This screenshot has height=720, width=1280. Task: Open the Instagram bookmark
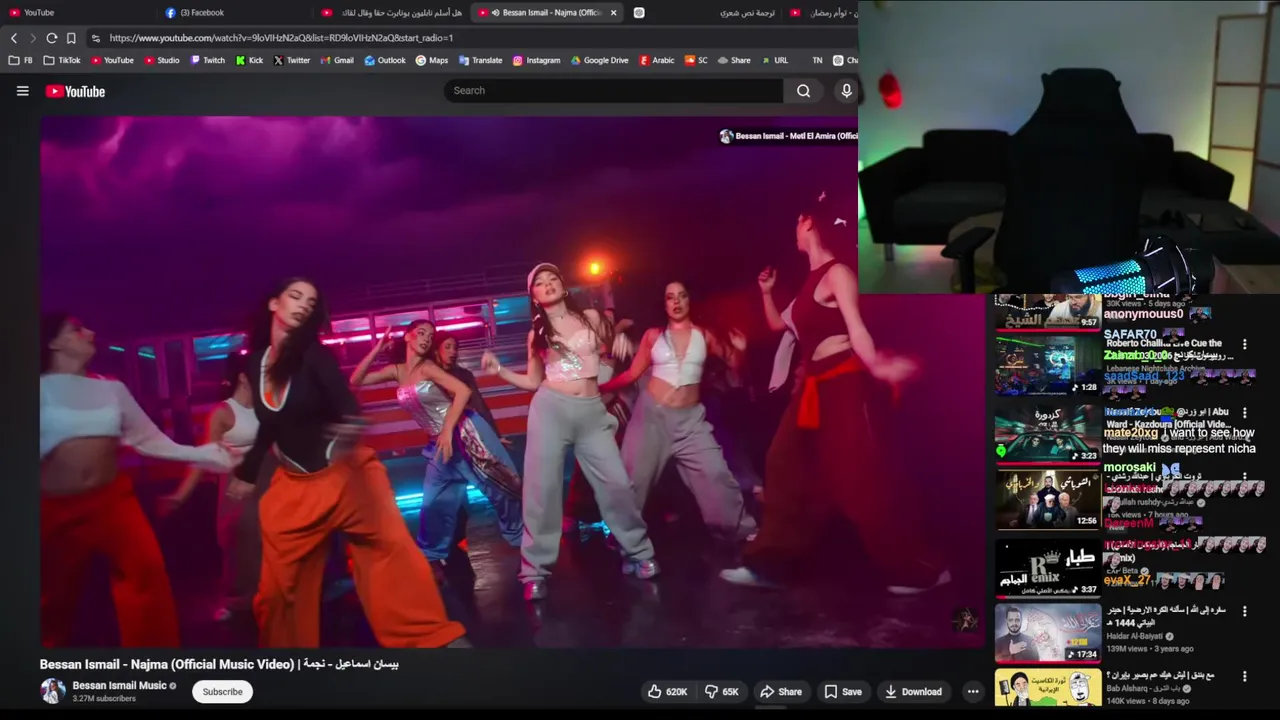pos(536,60)
